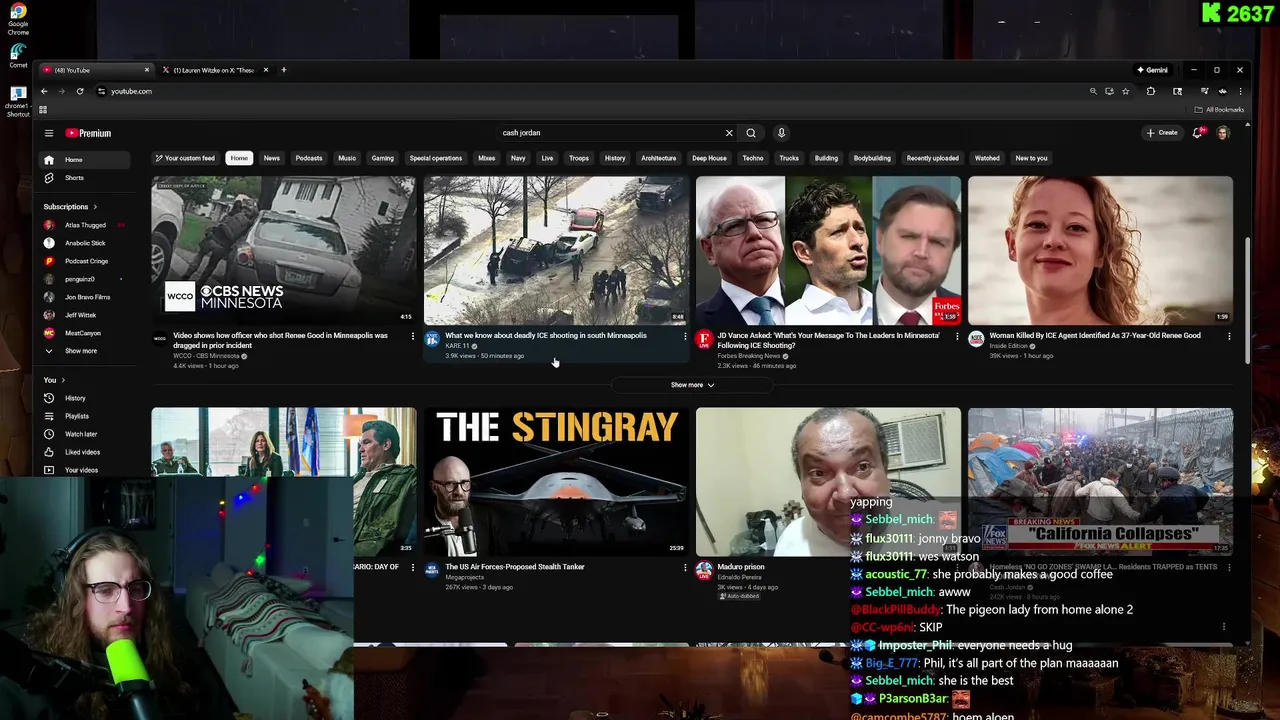Start voice search with the microphone
Screen dimensions: 1280x720
(x=781, y=133)
